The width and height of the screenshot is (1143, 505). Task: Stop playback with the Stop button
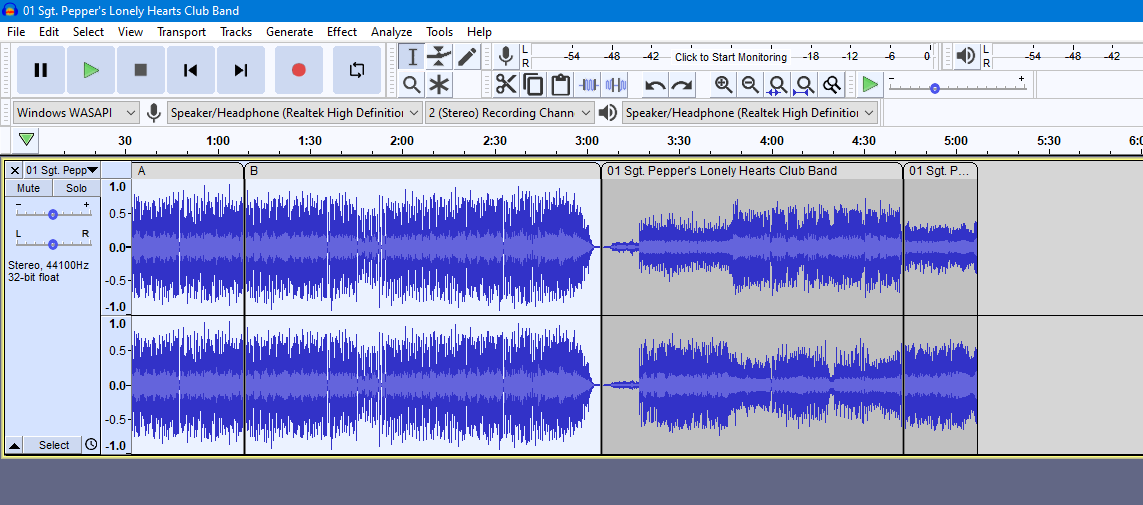coord(141,70)
